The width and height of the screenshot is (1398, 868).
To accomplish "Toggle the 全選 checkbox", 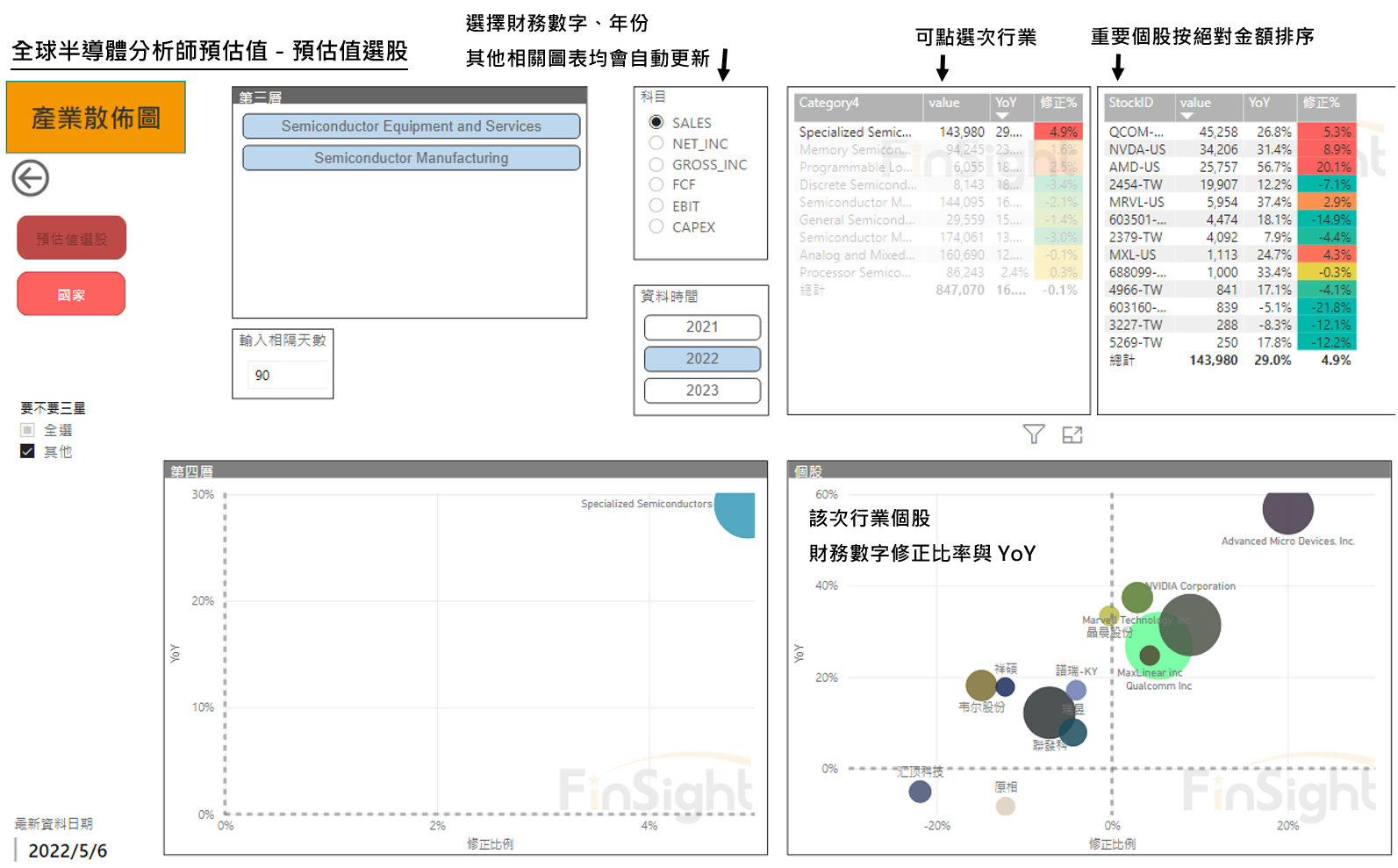I will (27, 430).
